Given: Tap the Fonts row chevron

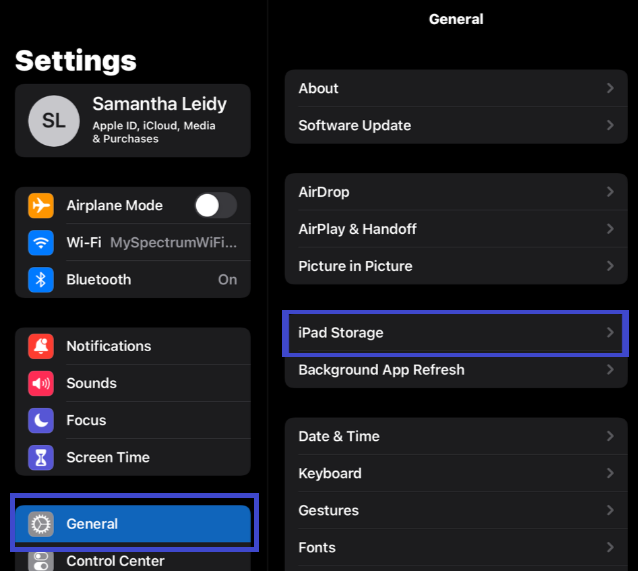Looking at the screenshot, I should point(610,547).
